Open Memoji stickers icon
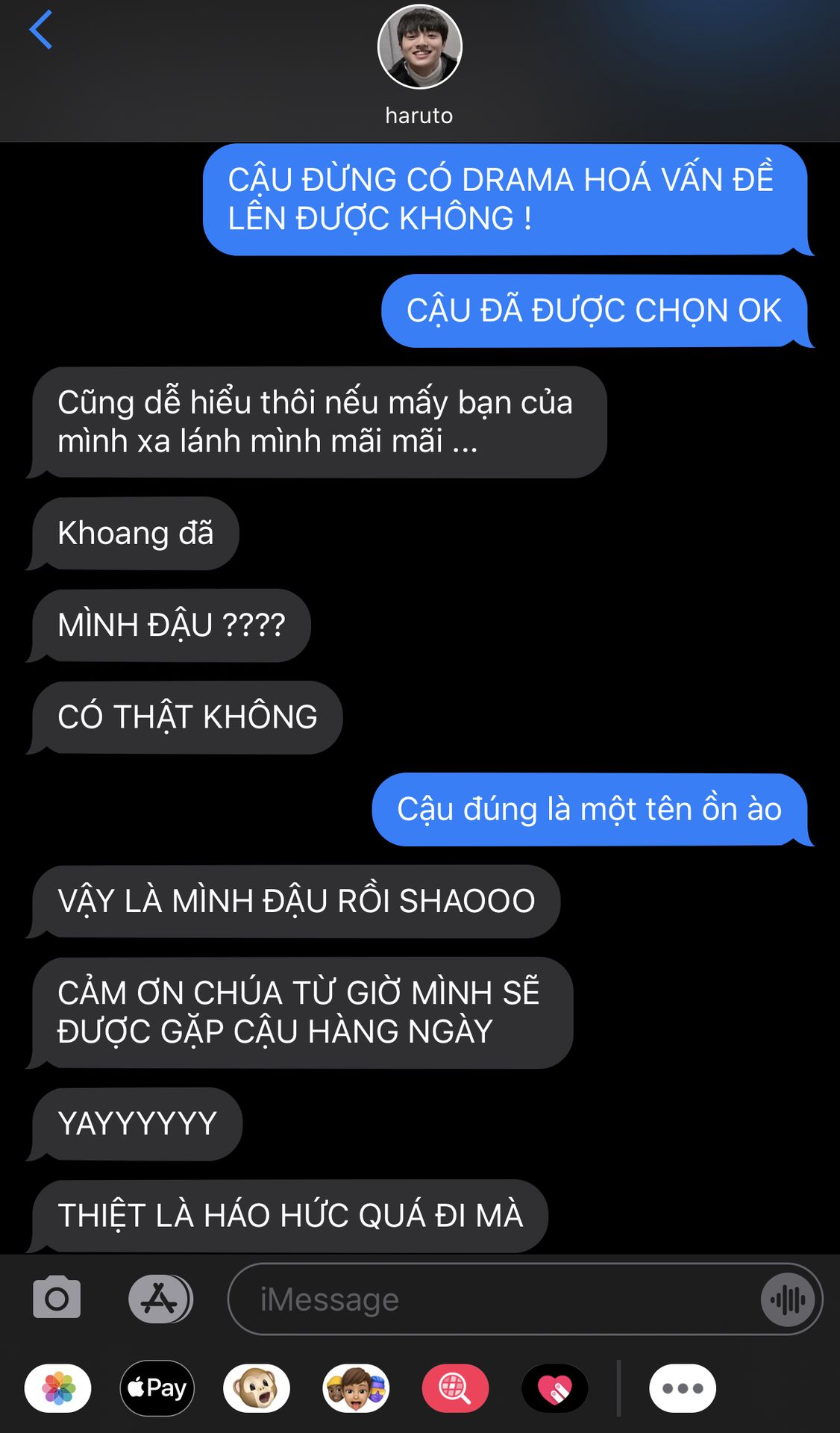The height and width of the screenshot is (1433, 840). 356,1388
